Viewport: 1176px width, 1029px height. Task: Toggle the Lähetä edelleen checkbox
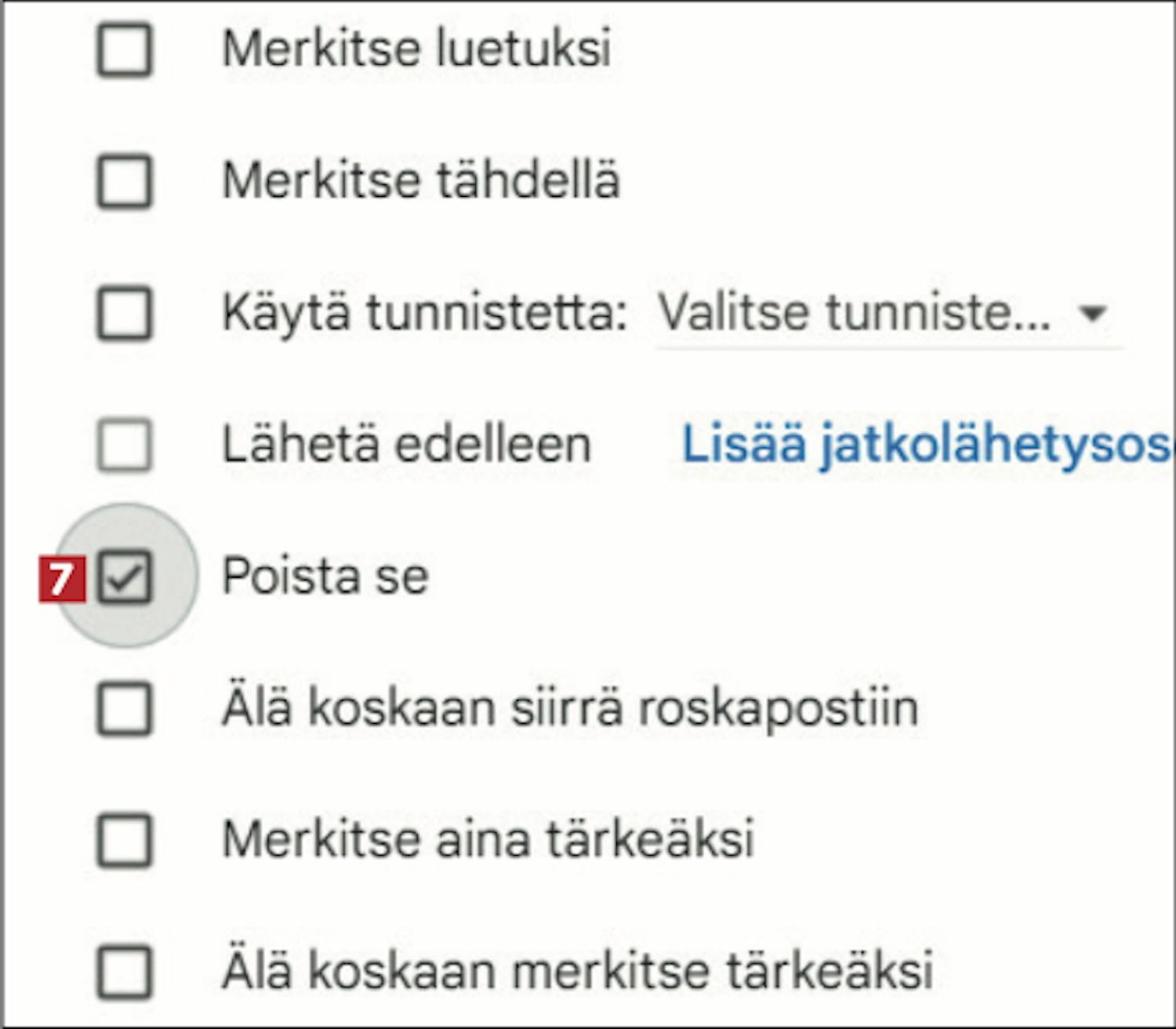[x=124, y=445]
